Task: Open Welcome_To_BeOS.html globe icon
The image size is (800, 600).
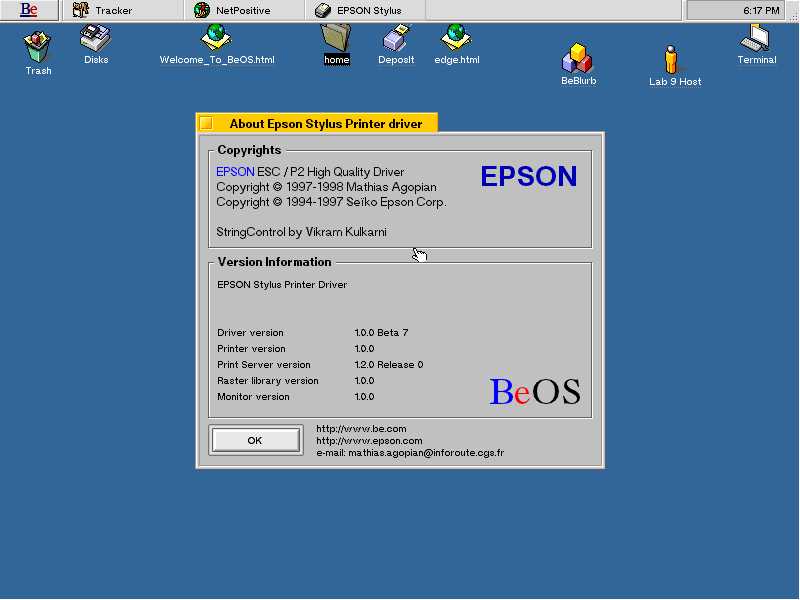Action: tap(216, 38)
